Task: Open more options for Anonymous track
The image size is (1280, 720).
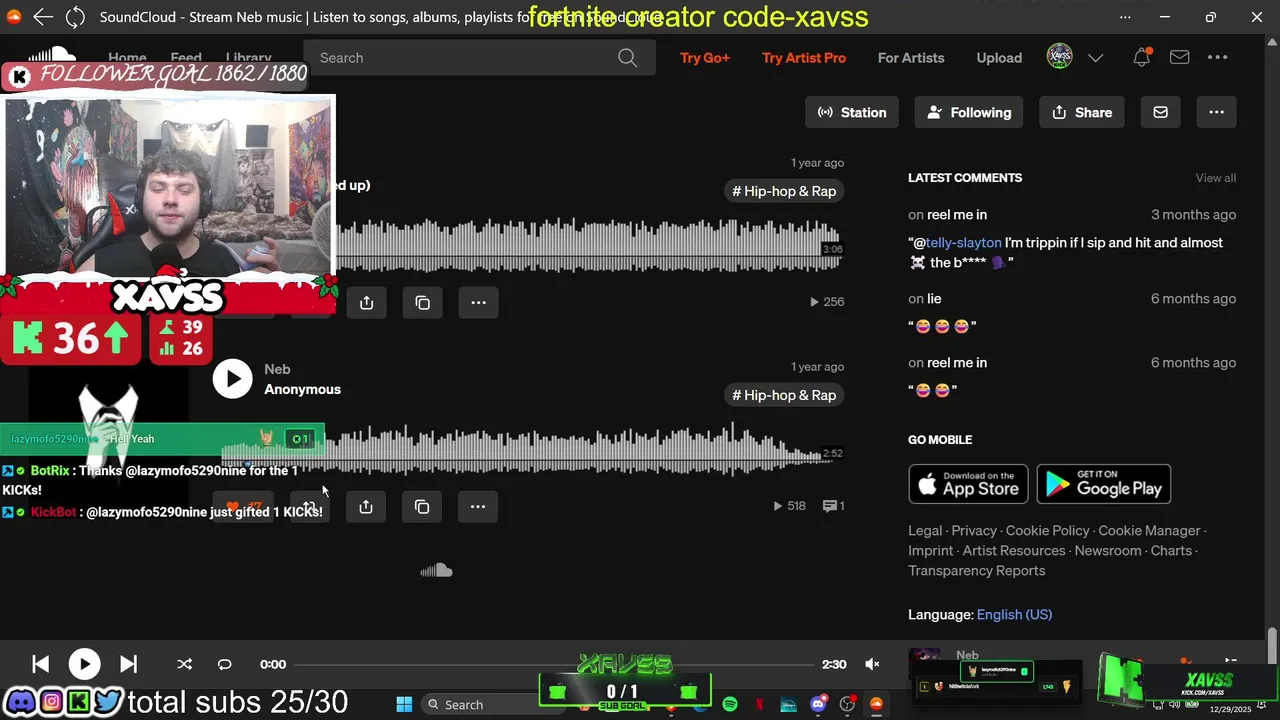Action: [x=478, y=507]
